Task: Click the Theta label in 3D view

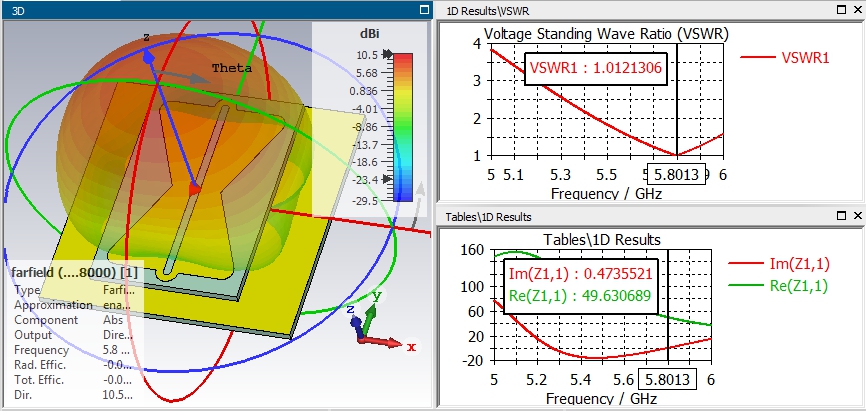Action: 232,68
